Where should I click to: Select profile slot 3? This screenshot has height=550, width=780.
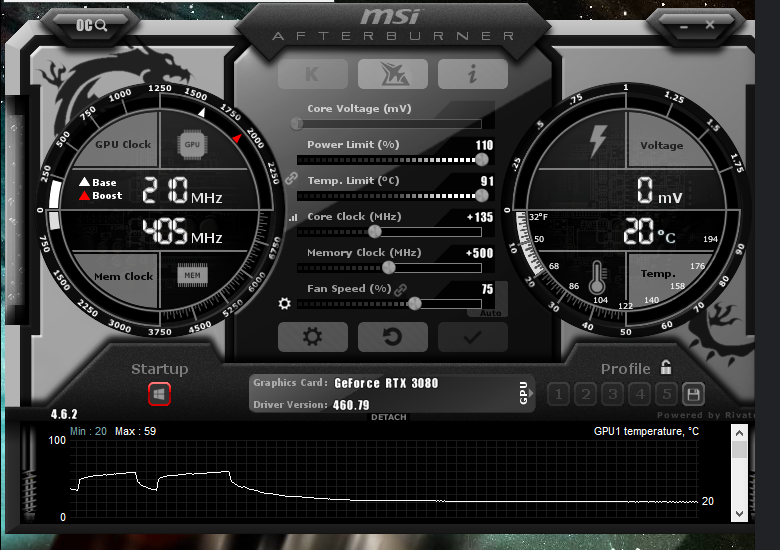[x=612, y=395]
